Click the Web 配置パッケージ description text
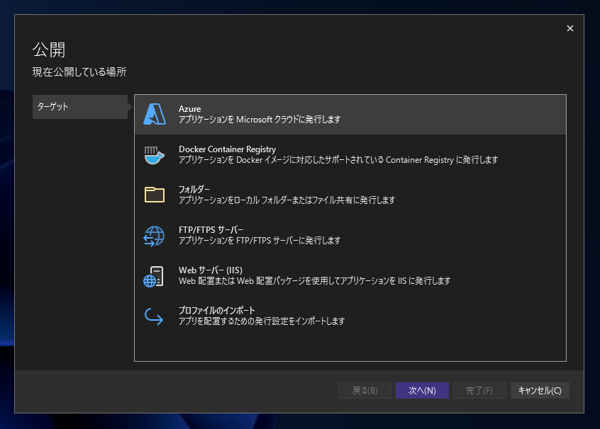Screen dimensions: 600x429 click(314, 281)
